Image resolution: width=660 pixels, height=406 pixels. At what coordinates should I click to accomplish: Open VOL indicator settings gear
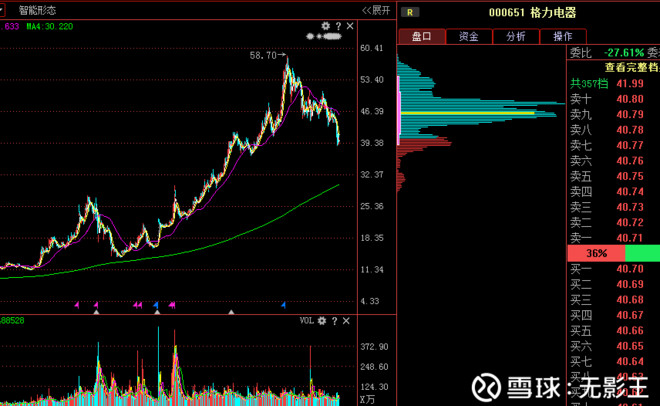[322, 321]
